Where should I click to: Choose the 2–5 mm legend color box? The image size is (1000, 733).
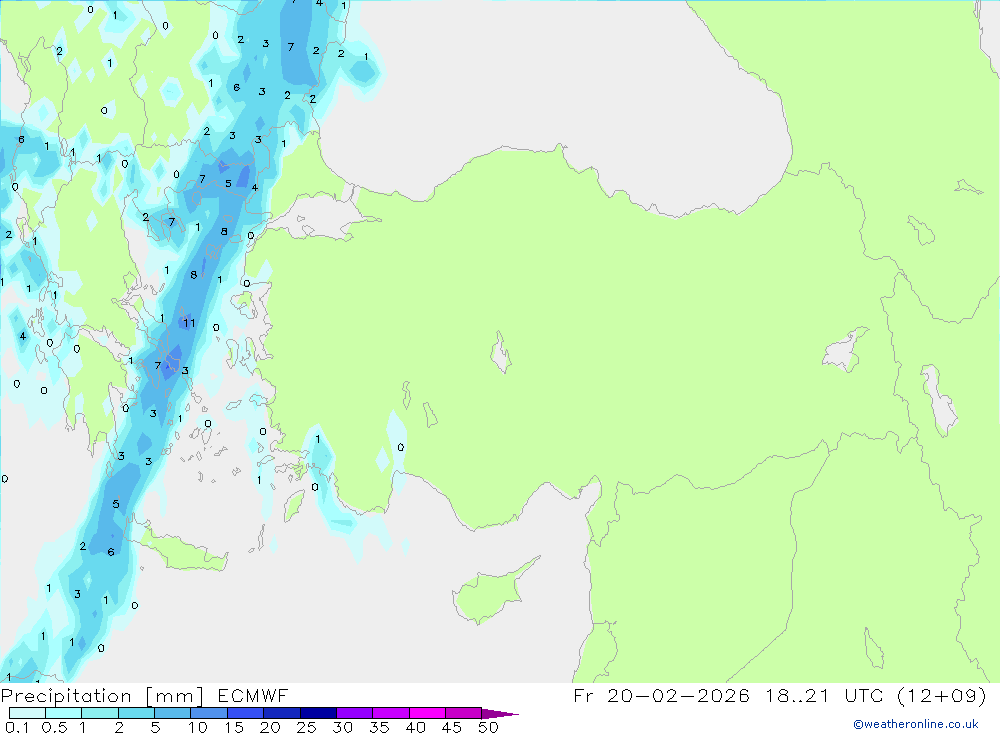(136, 713)
